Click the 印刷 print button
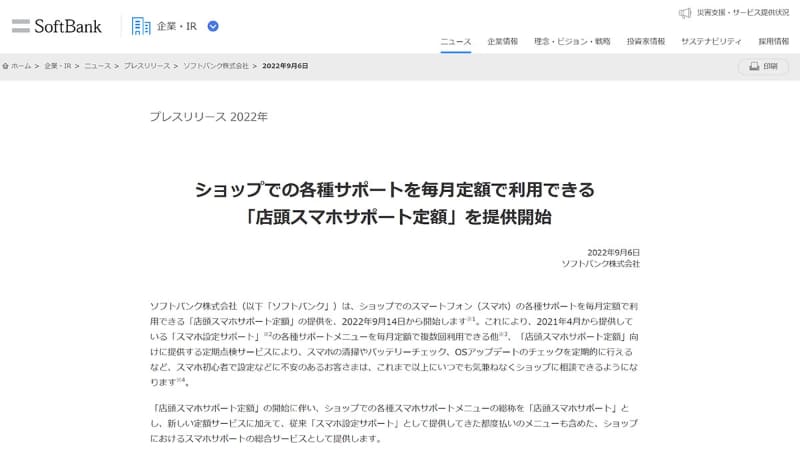This screenshot has width=800, height=450. coord(763,66)
